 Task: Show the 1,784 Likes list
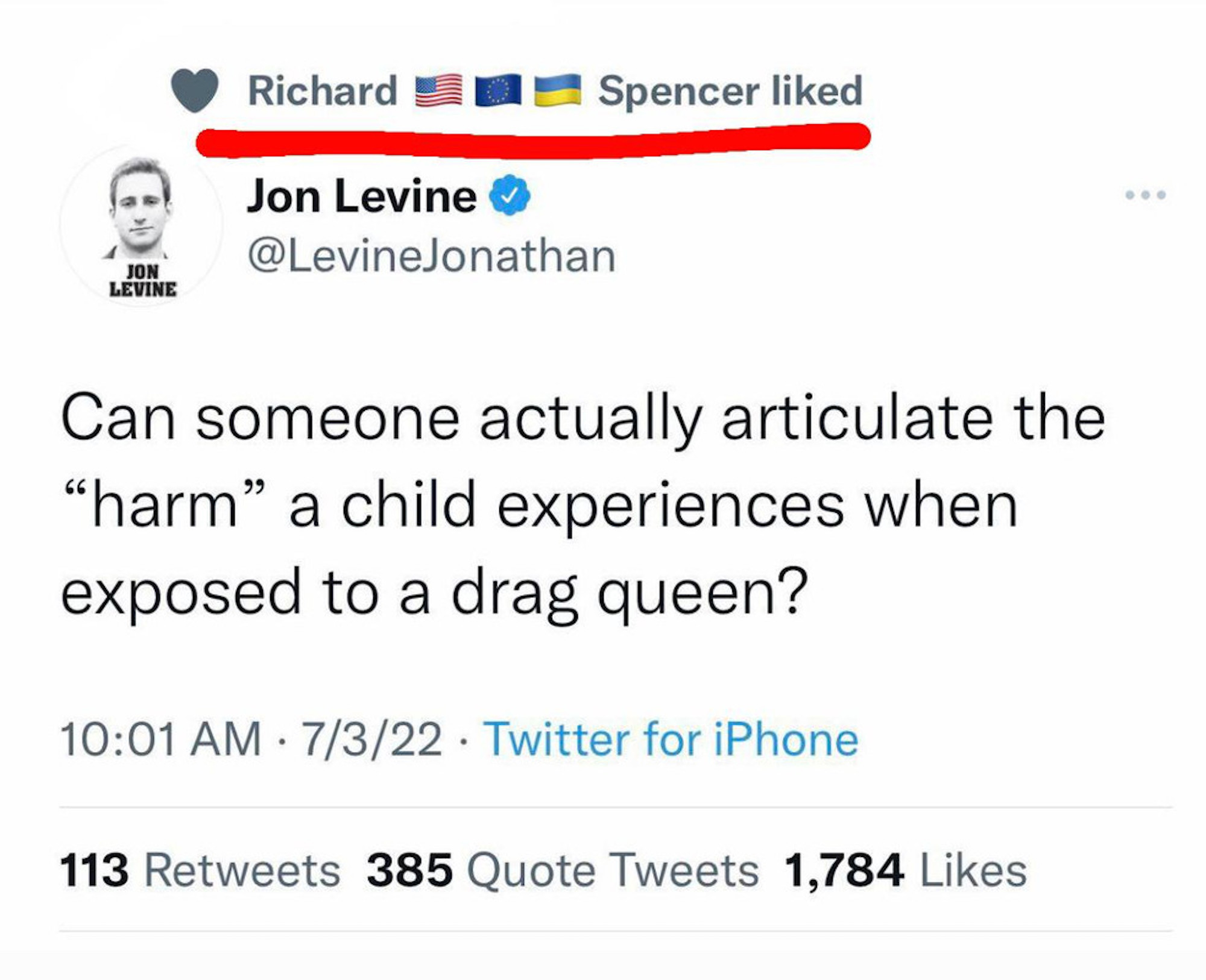(904, 870)
